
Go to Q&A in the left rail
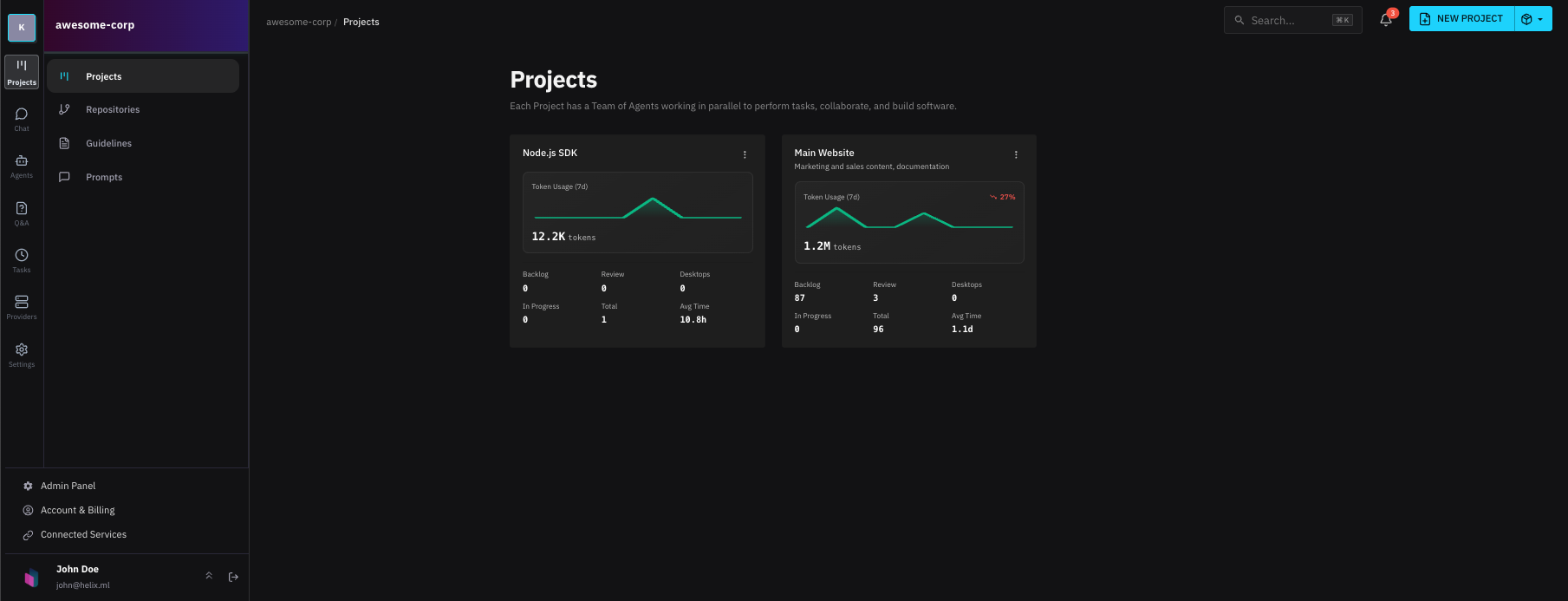tap(22, 213)
